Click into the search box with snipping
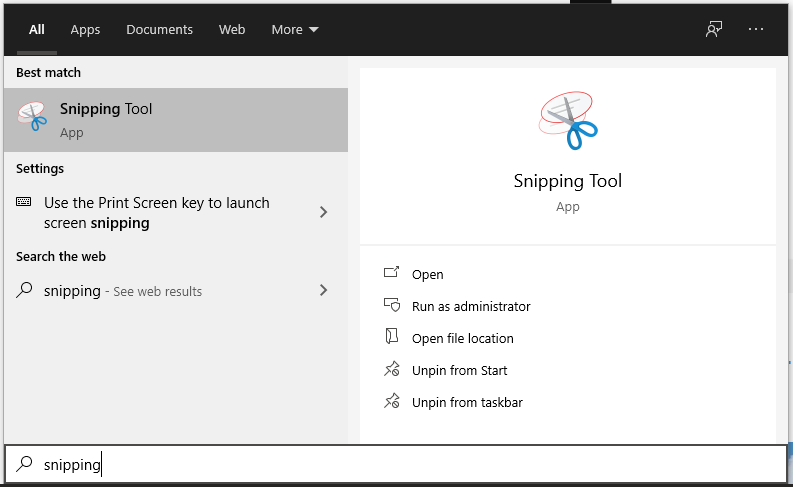The height and width of the screenshot is (487, 793). [395, 464]
